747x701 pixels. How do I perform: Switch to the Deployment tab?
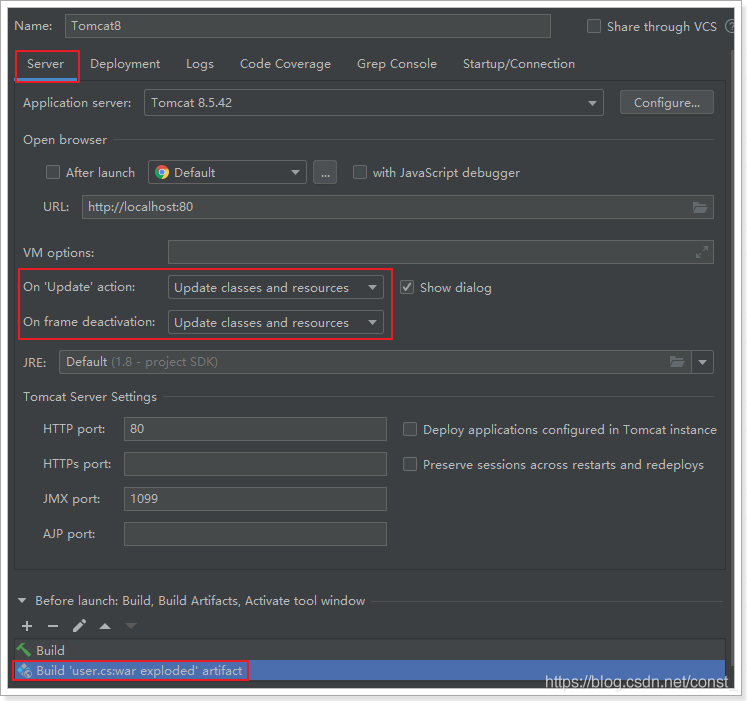click(x=125, y=64)
